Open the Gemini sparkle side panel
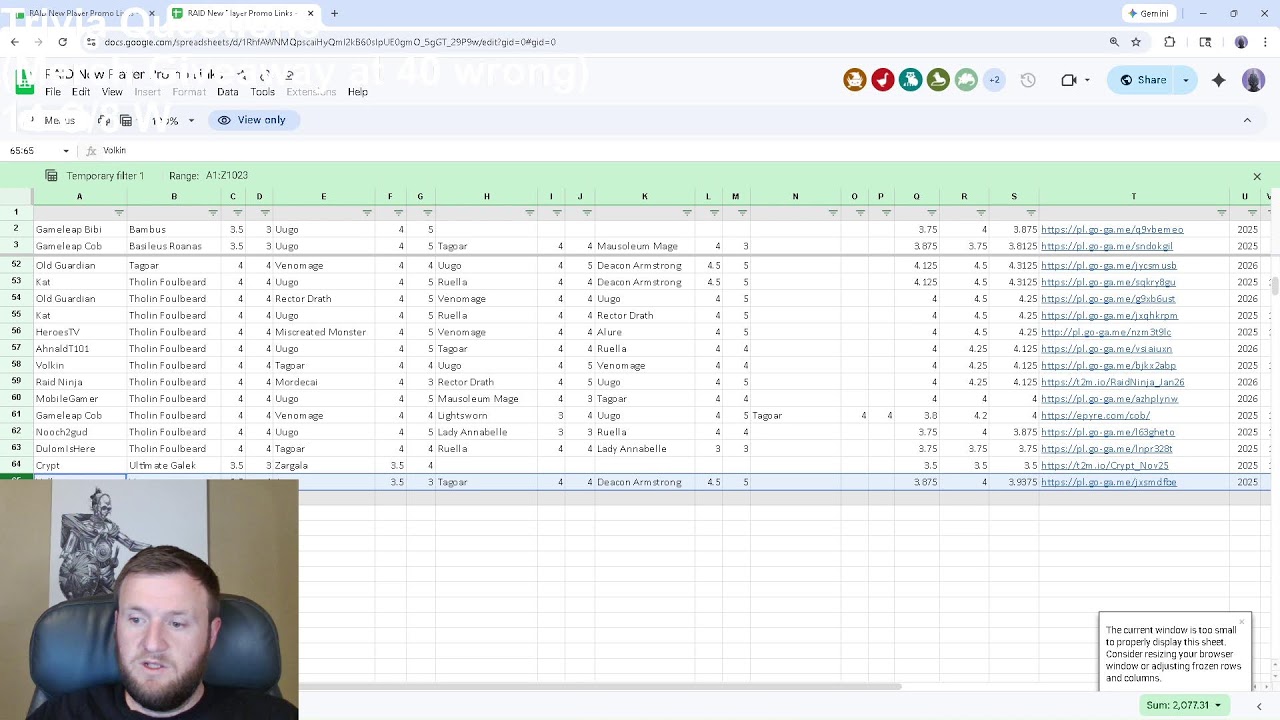1280x720 pixels. click(x=1219, y=80)
